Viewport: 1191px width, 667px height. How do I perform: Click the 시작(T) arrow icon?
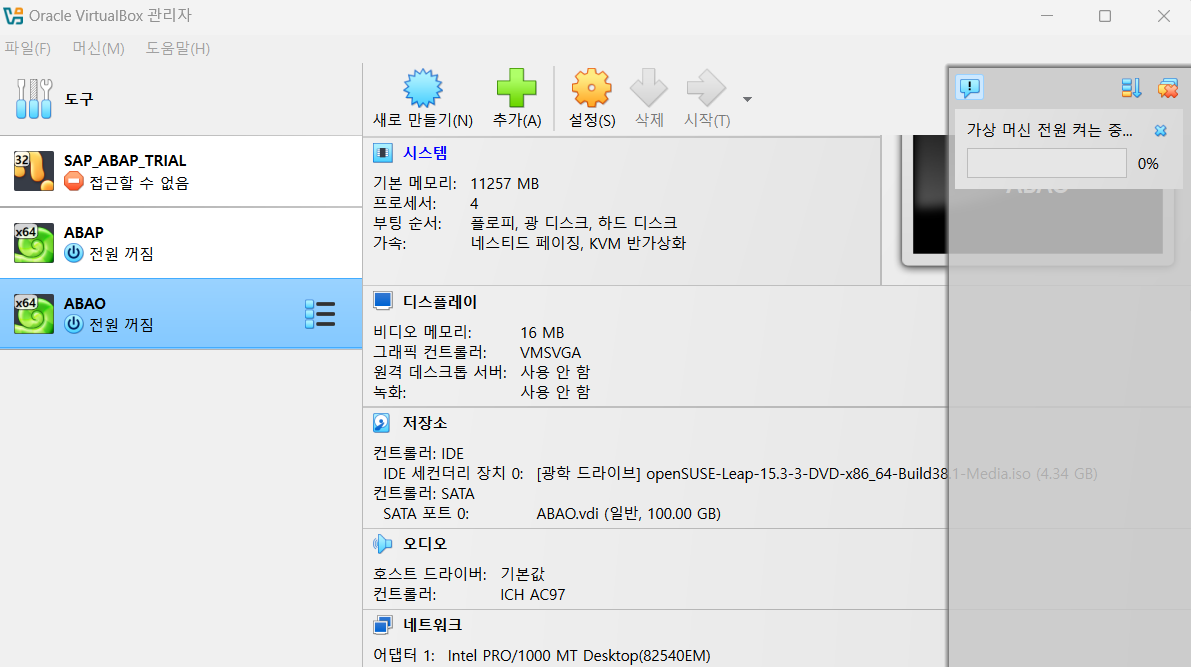pyautogui.click(x=706, y=88)
